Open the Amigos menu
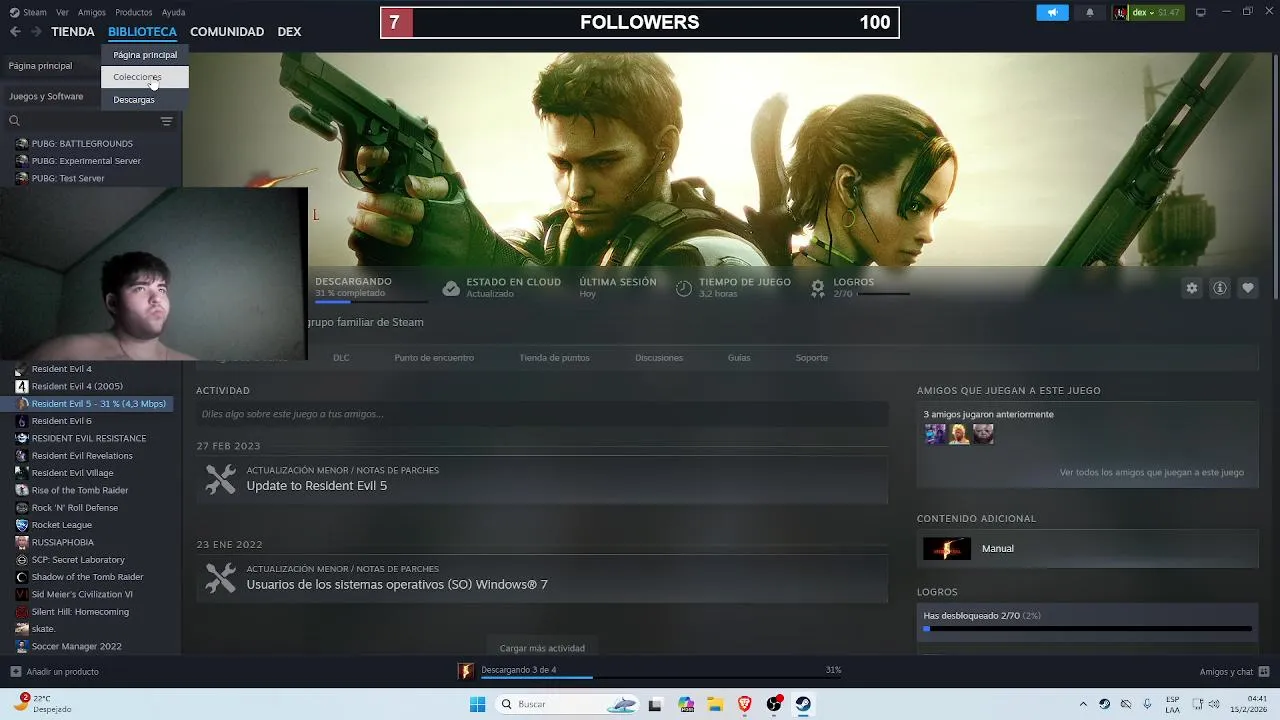This screenshot has height=720, width=1280. (x=92, y=12)
